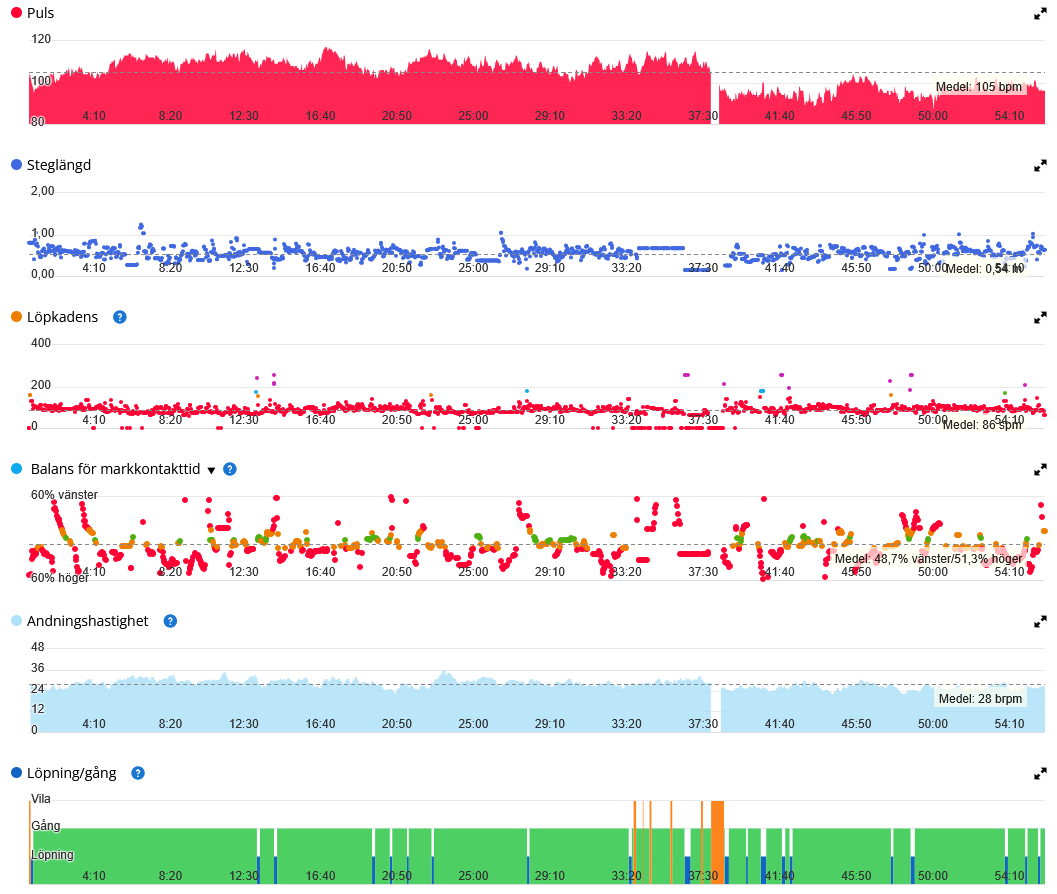Click the "Vila" axis label
This screenshot has height=894, width=1057.
(x=40, y=799)
